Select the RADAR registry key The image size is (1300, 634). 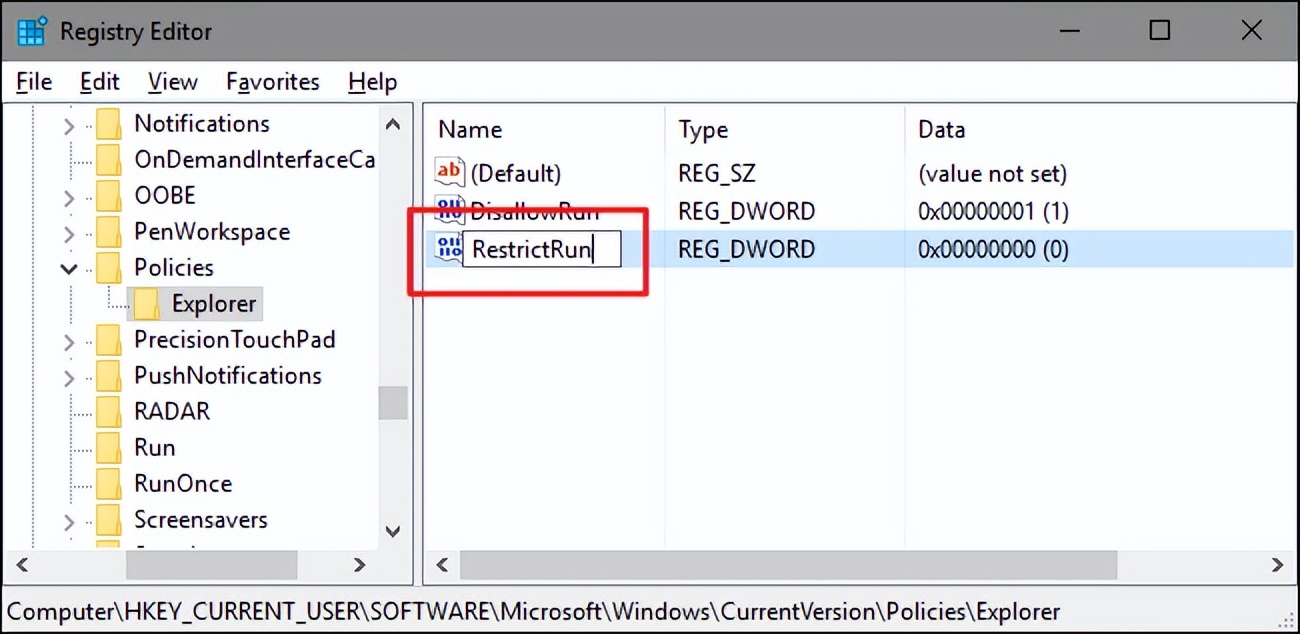171,411
